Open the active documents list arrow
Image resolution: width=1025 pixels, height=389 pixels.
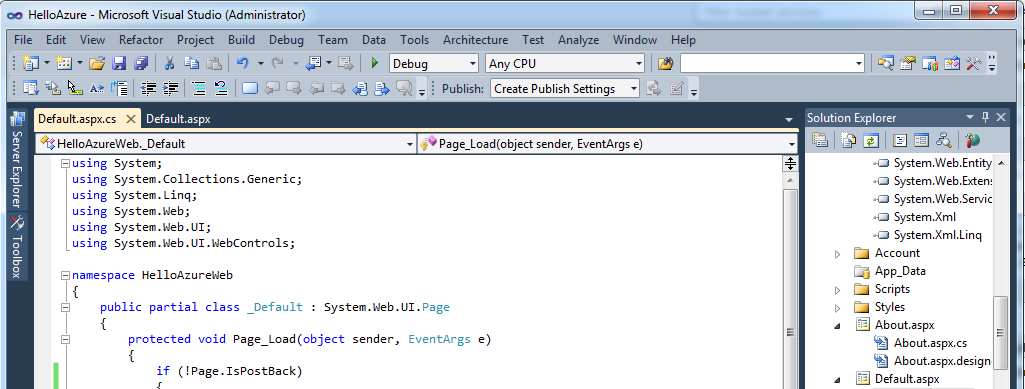[x=789, y=120]
